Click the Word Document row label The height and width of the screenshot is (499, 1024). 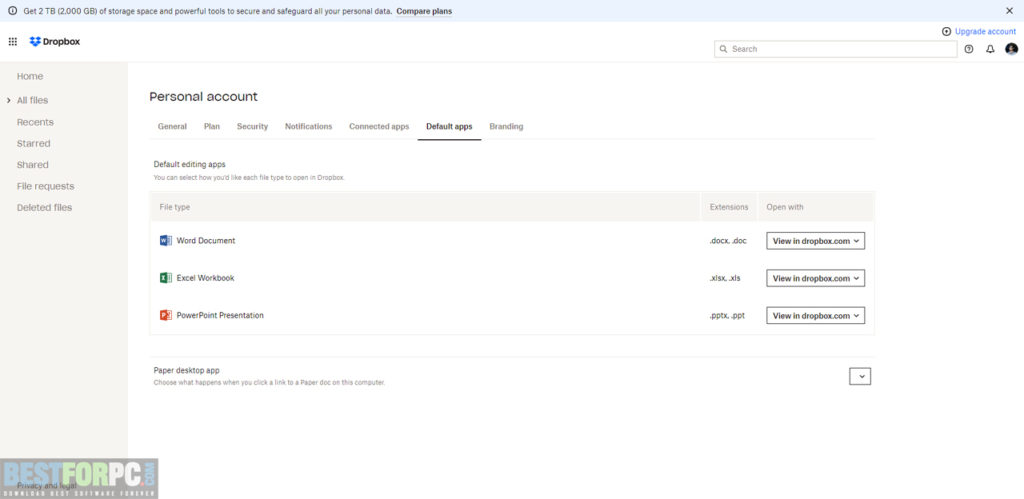206,241
